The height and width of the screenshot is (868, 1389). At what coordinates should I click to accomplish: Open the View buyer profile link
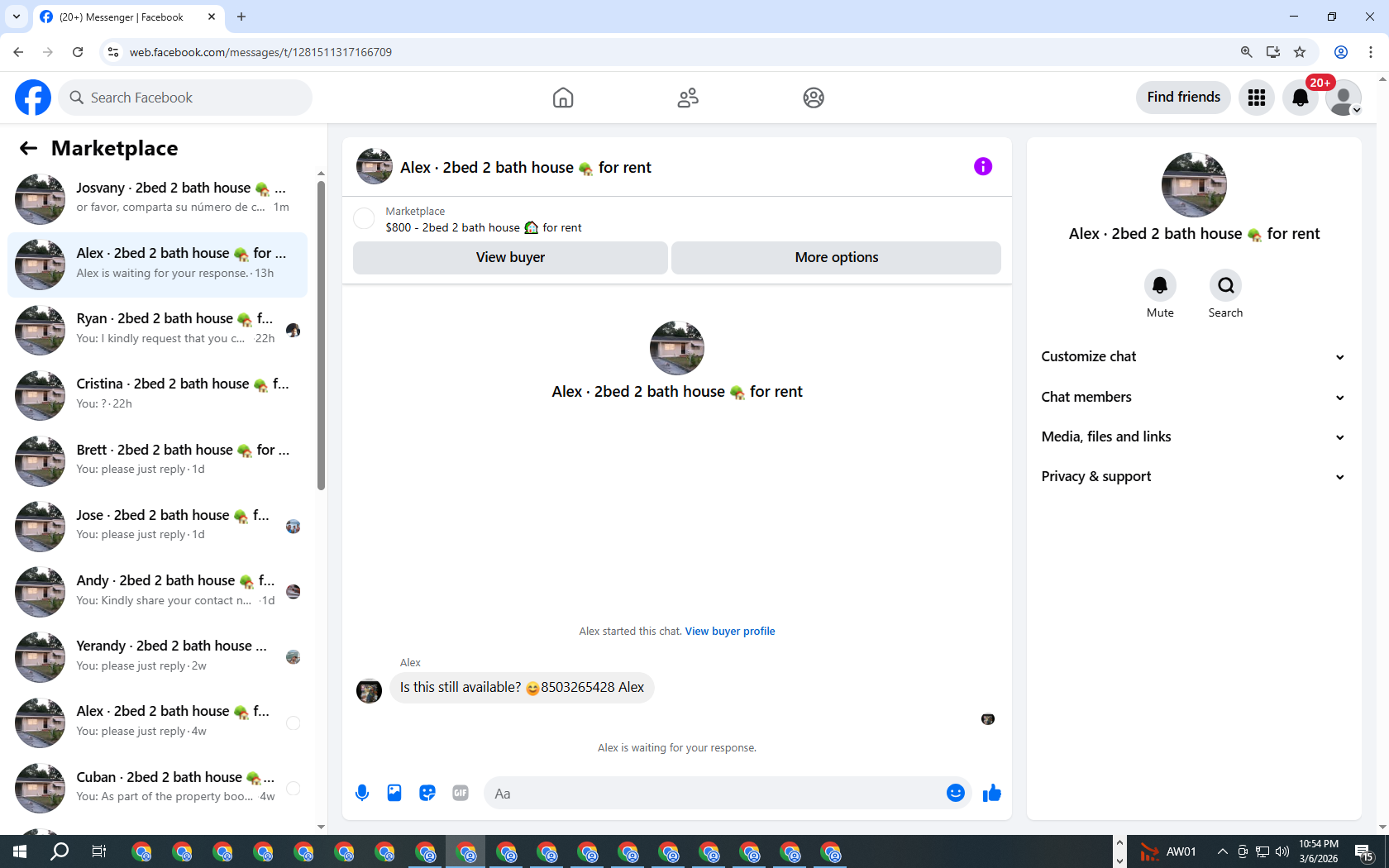click(x=730, y=632)
